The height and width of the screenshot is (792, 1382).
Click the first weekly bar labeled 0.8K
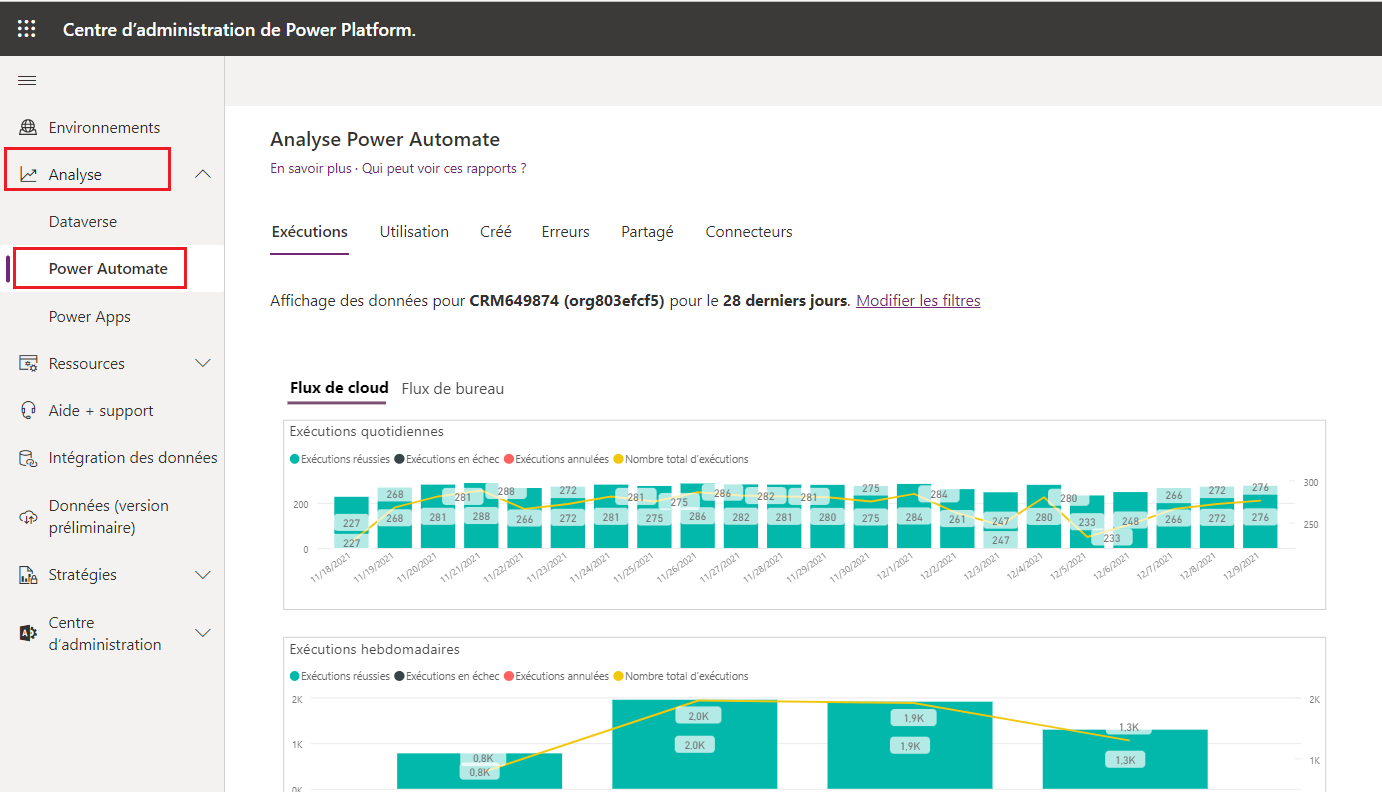[479, 772]
